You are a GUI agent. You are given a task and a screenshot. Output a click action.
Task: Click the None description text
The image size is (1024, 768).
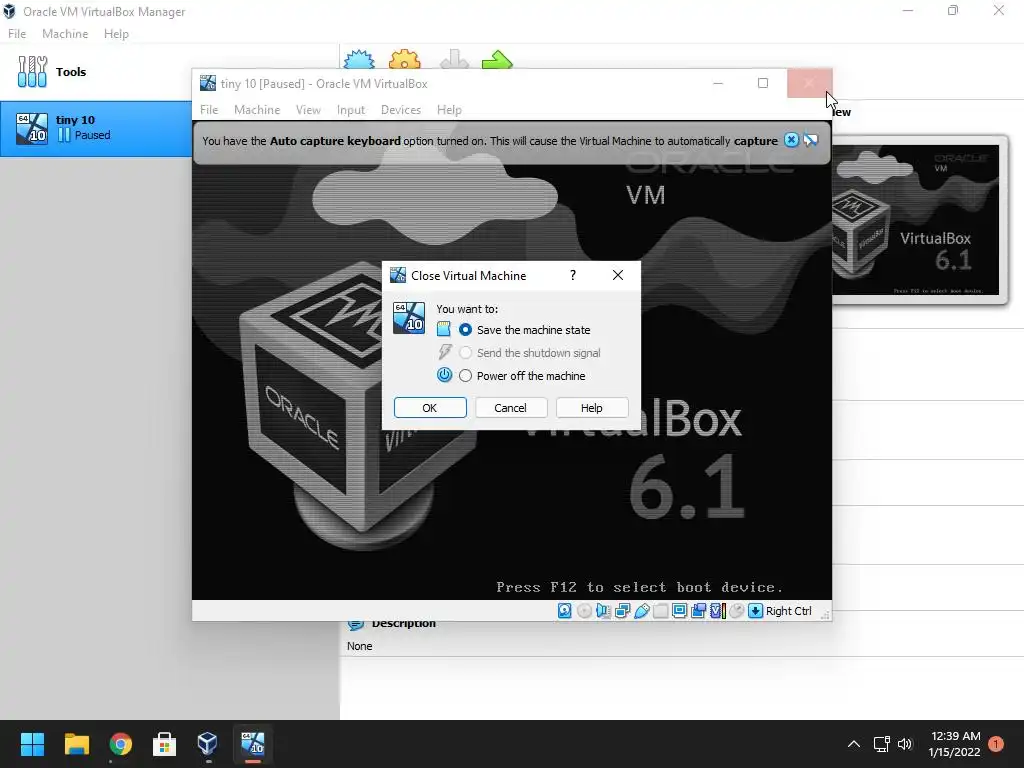[x=360, y=646]
